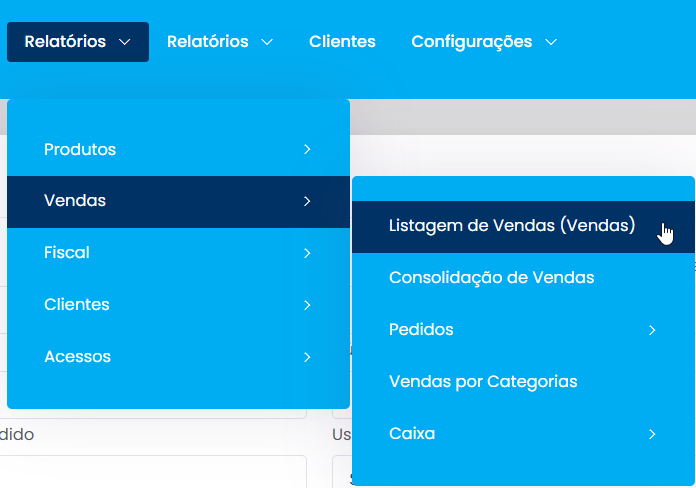Open the non-highlighted Relatórios dropdown in the top bar

click(x=220, y=42)
